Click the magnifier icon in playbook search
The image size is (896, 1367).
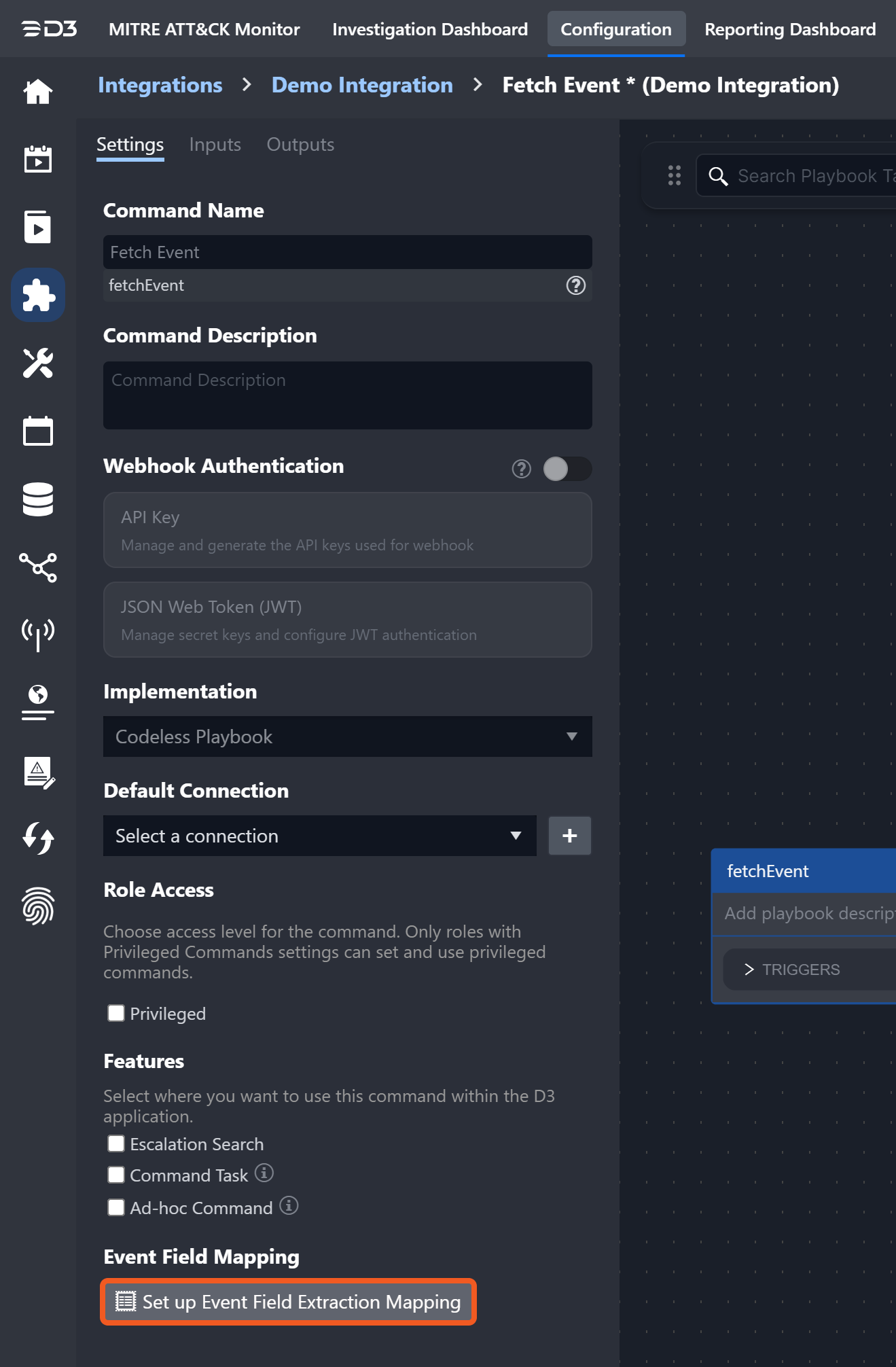pos(718,176)
